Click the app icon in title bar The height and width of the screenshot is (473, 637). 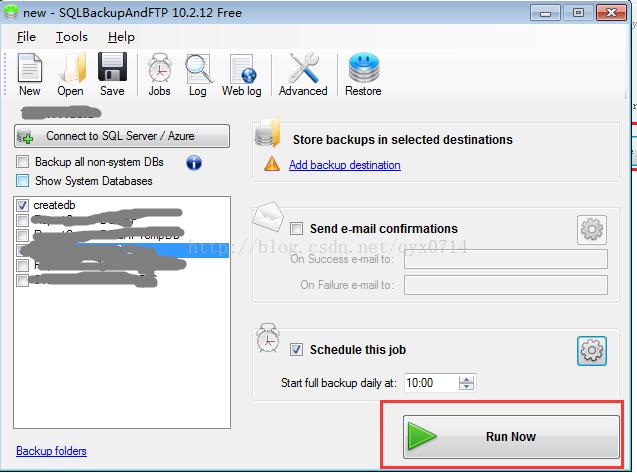[10, 12]
